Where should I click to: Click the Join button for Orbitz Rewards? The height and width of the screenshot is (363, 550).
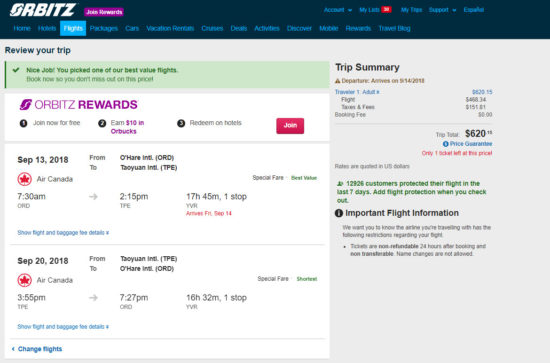290,126
